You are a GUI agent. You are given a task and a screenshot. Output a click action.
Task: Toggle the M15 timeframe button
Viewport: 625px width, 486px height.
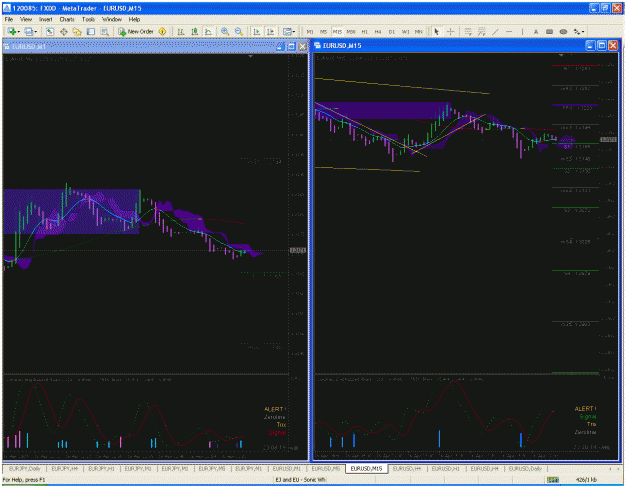coord(337,31)
